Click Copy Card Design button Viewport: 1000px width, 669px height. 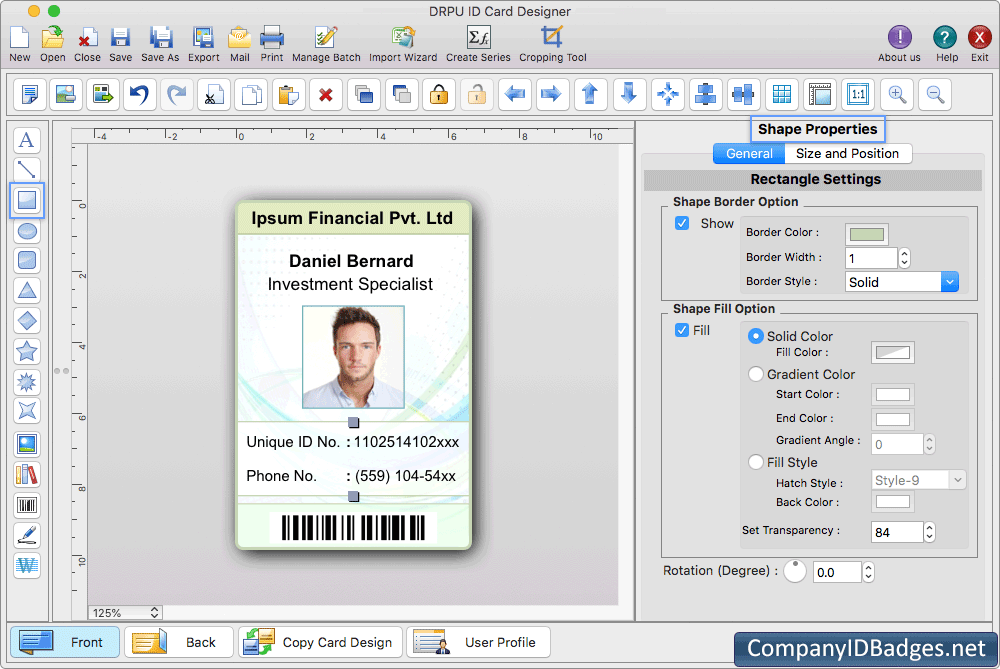320,642
